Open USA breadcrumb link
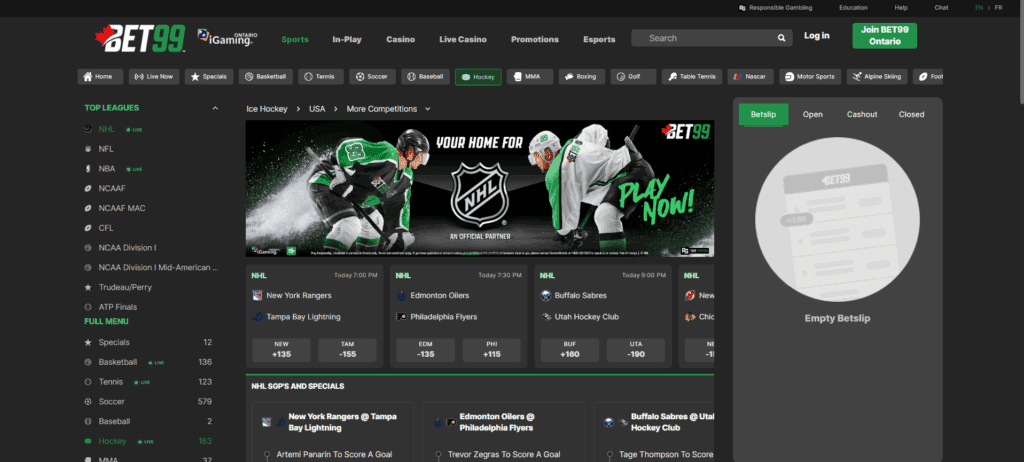 pyautogui.click(x=317, y=109)
